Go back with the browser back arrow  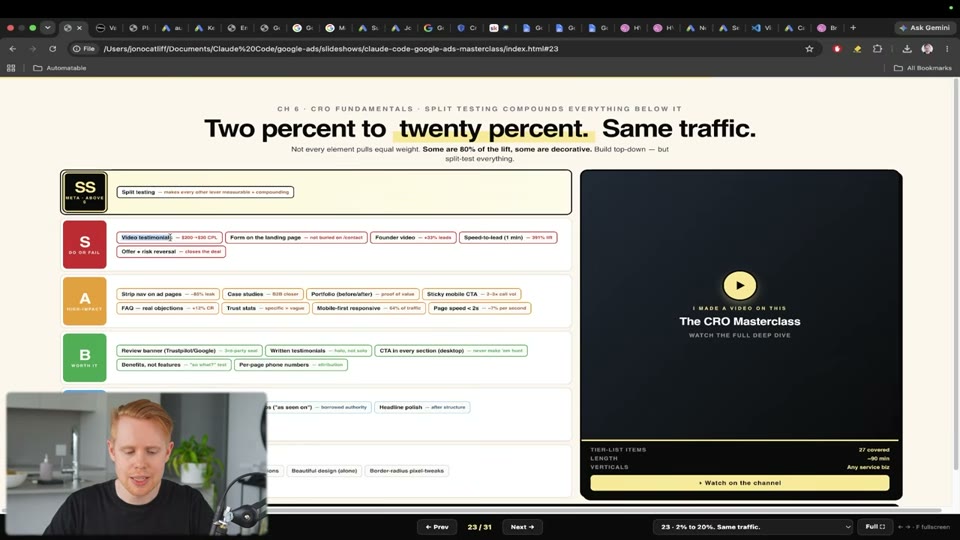[13, 49]
